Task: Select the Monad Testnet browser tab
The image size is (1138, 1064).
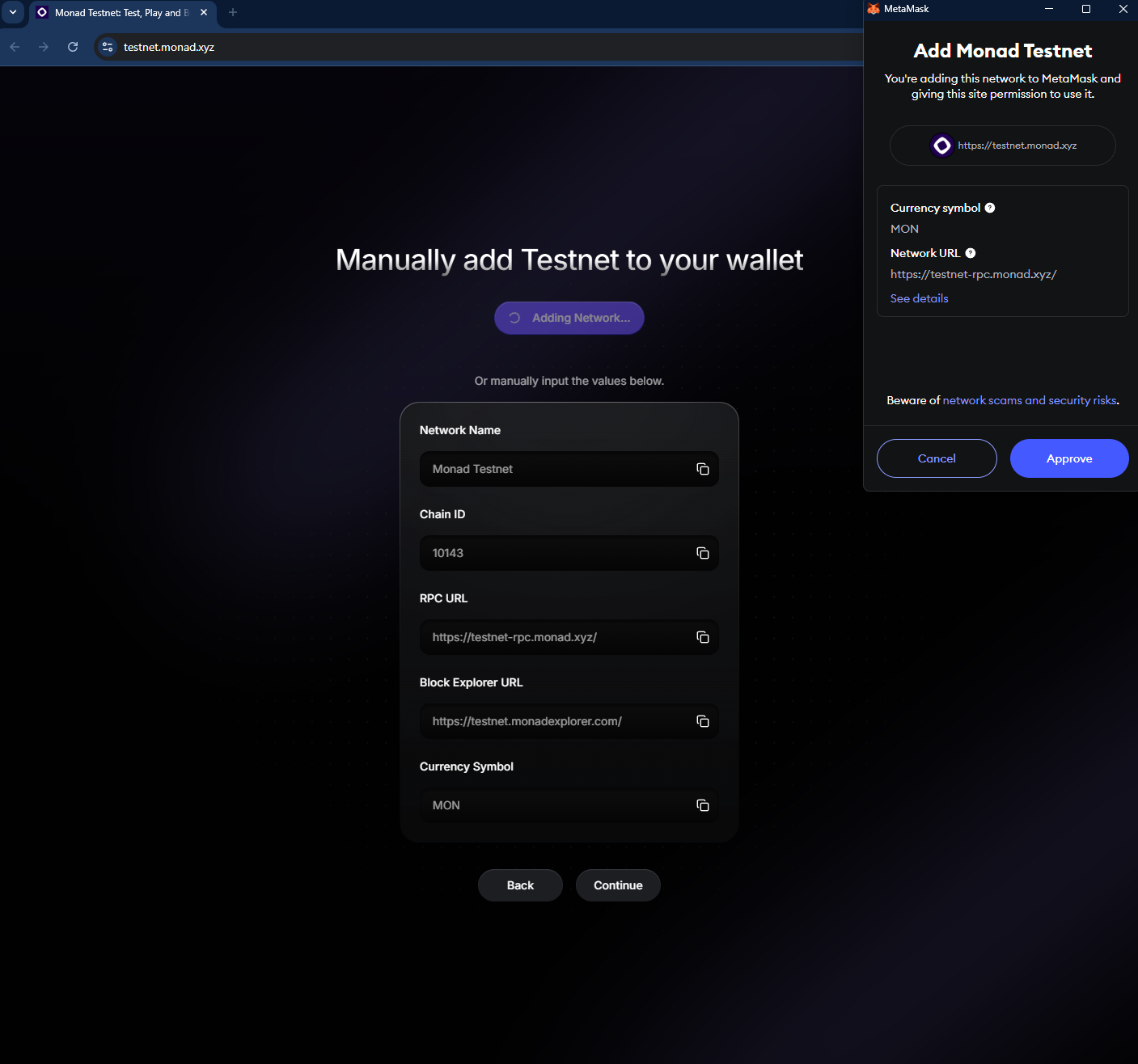Action: [x=123, y=13]
